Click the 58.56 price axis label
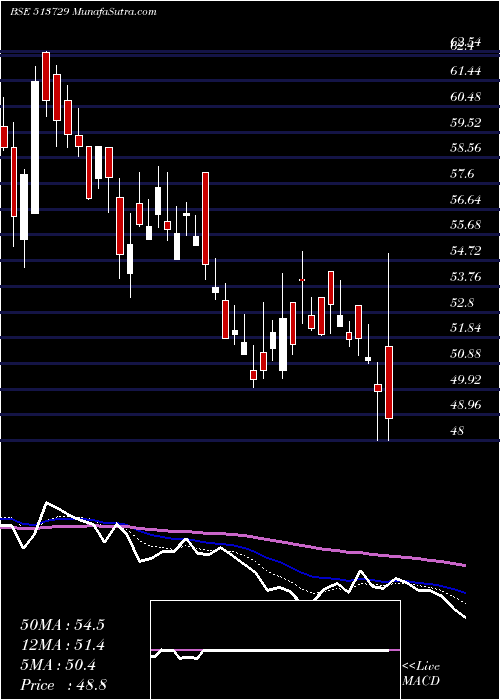This screenshot has width=500, height=700. 466,148
